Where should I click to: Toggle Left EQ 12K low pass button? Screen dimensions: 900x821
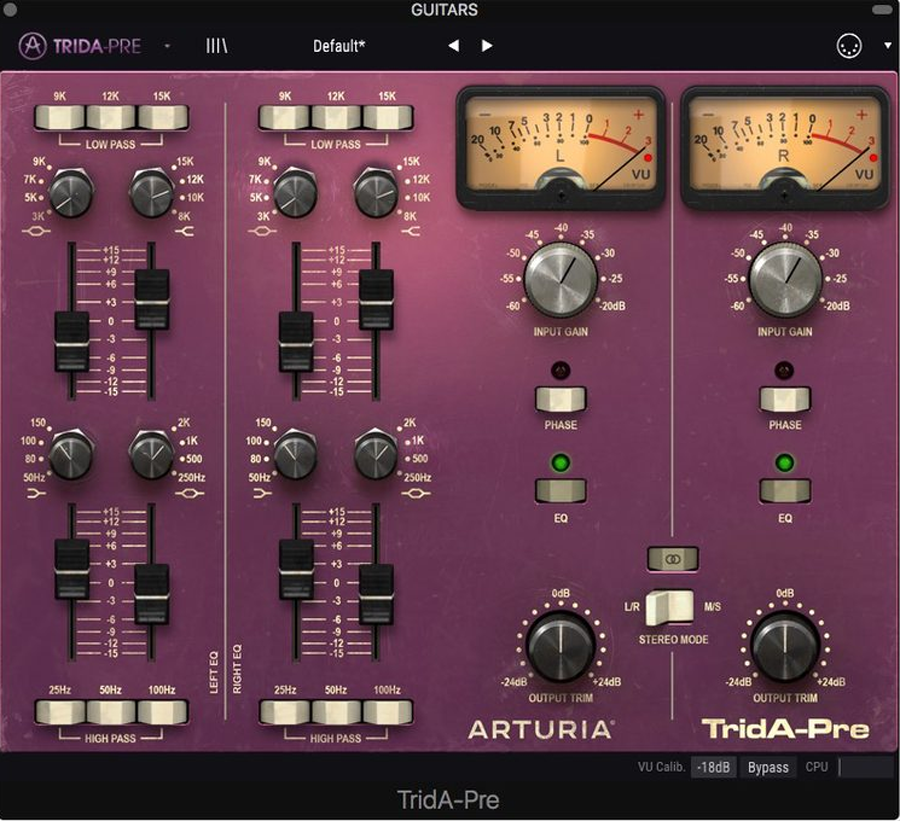[111, 118]
